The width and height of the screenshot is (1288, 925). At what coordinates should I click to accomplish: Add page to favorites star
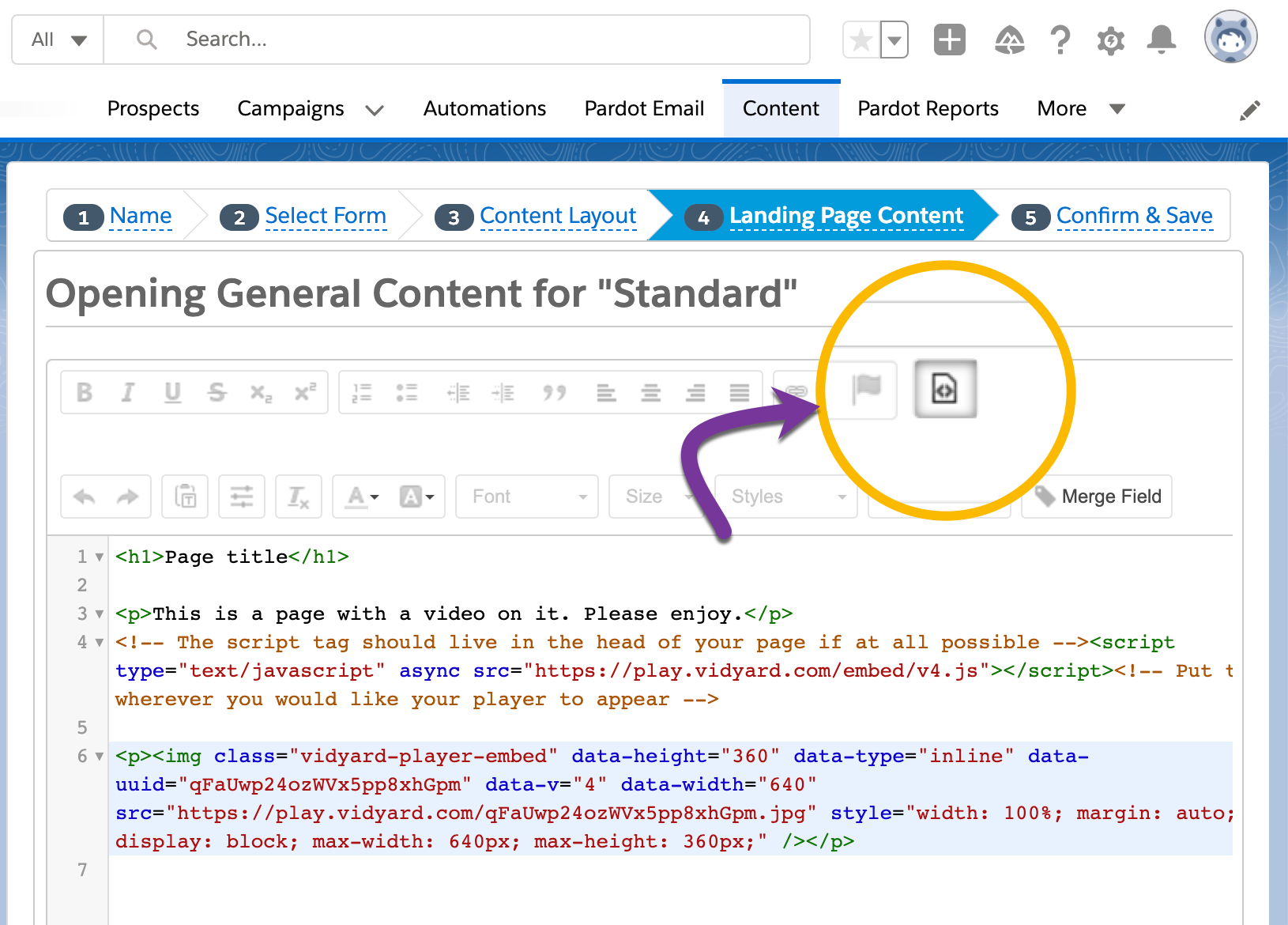(x=861, y=40)
